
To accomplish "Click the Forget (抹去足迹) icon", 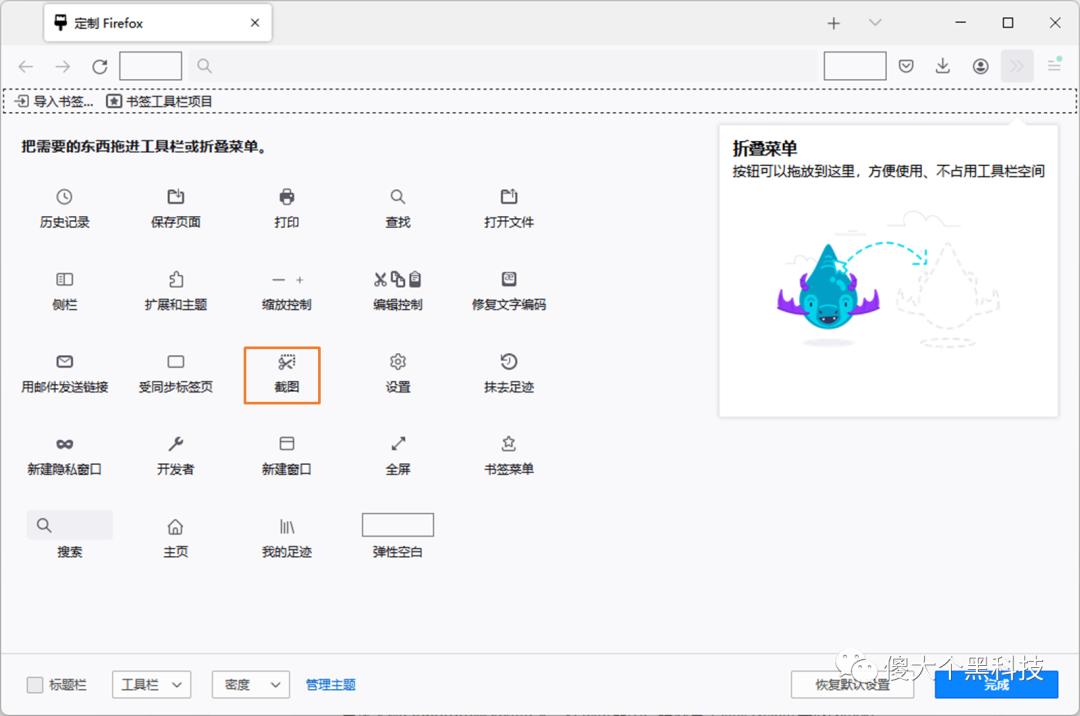I will pyautogui.click(x=507, y=375).
